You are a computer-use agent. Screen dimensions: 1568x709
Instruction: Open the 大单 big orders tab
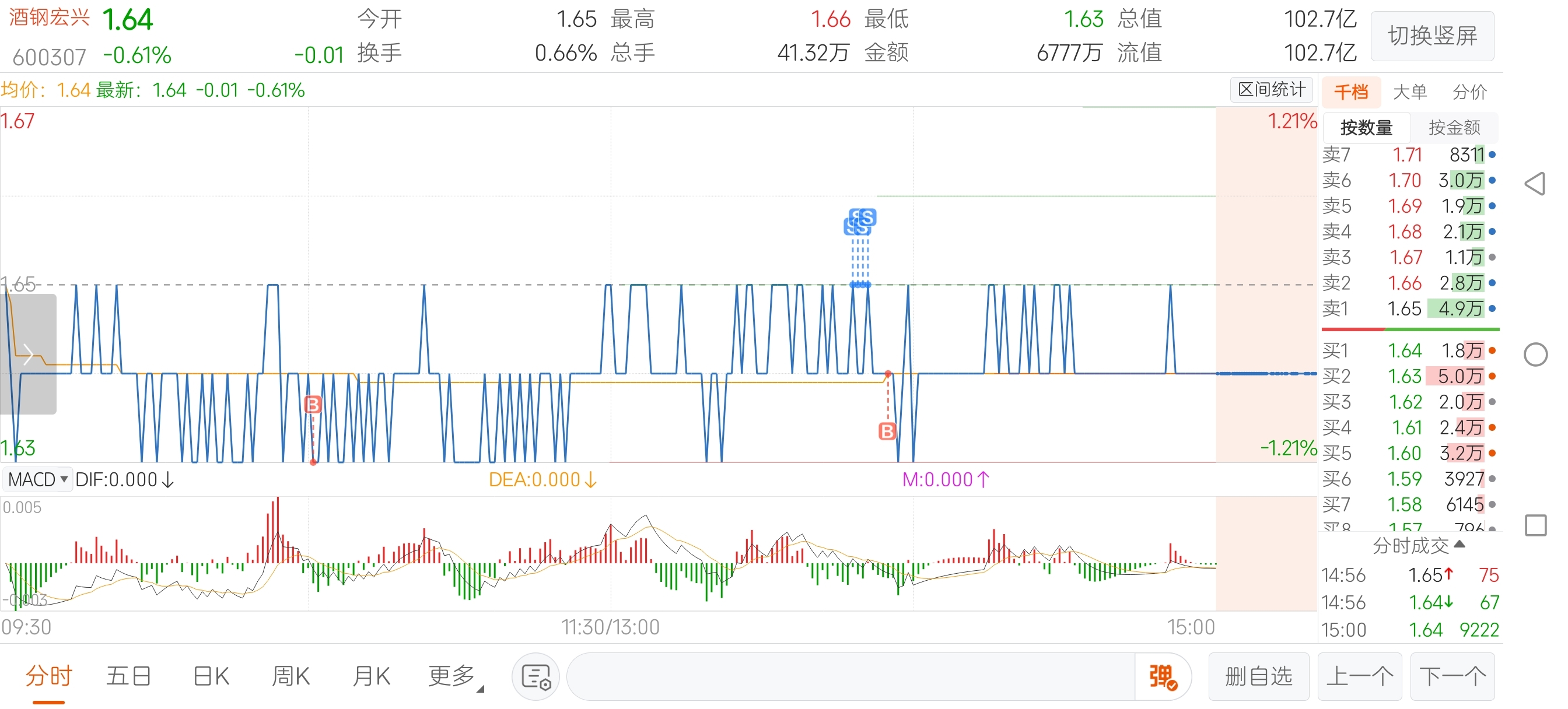pyautogui.click(x=1409, y=92)
